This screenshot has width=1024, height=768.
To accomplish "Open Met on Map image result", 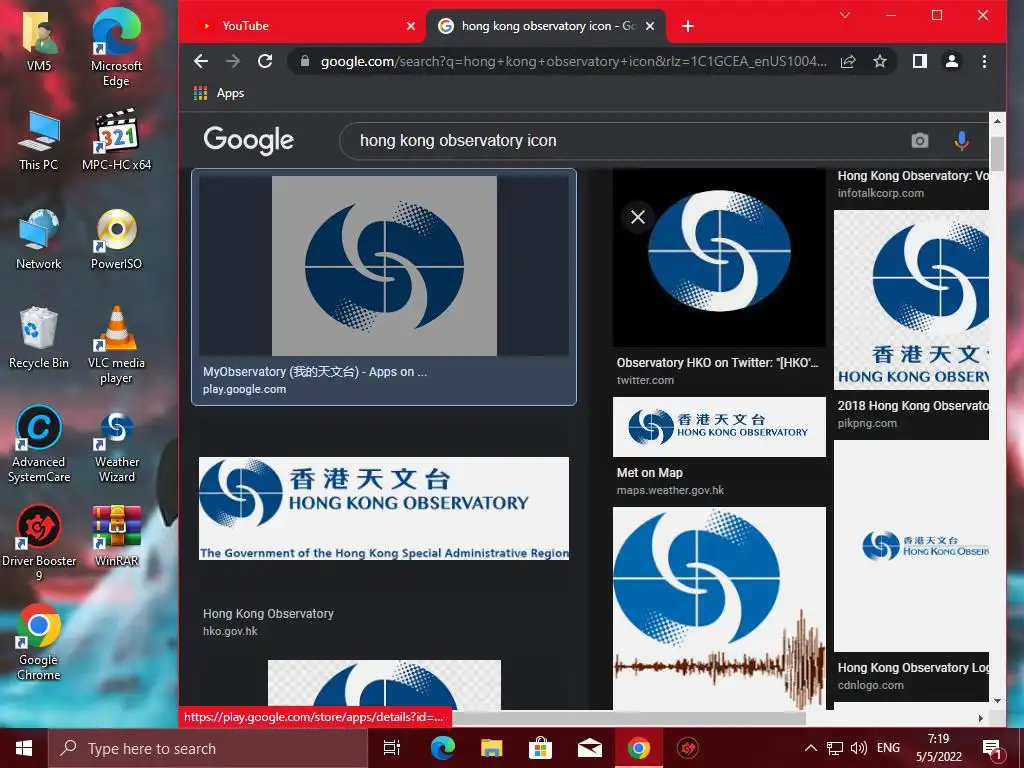I will [x=719, y=427].
